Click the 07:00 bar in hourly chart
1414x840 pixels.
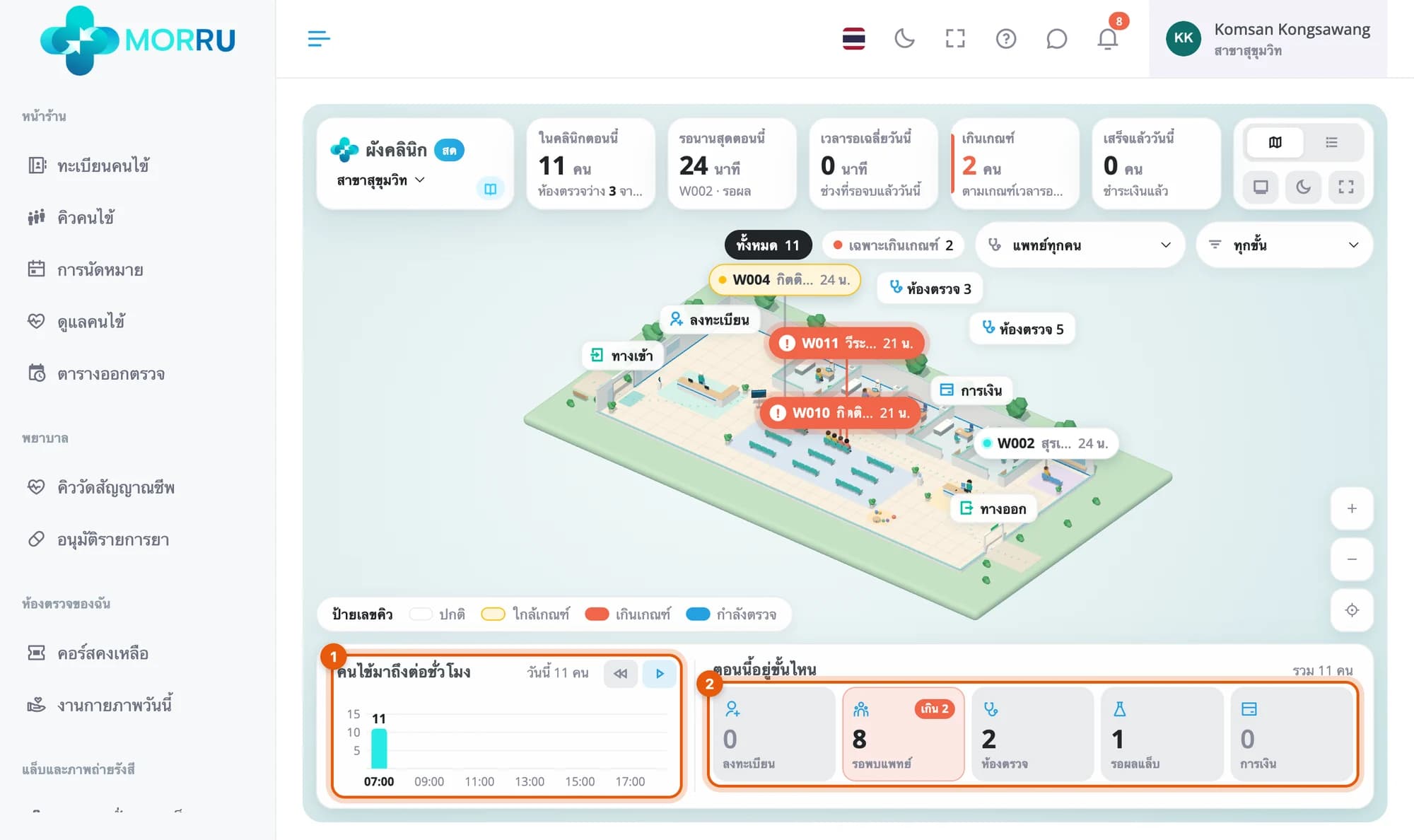click(x=379, y=748)
